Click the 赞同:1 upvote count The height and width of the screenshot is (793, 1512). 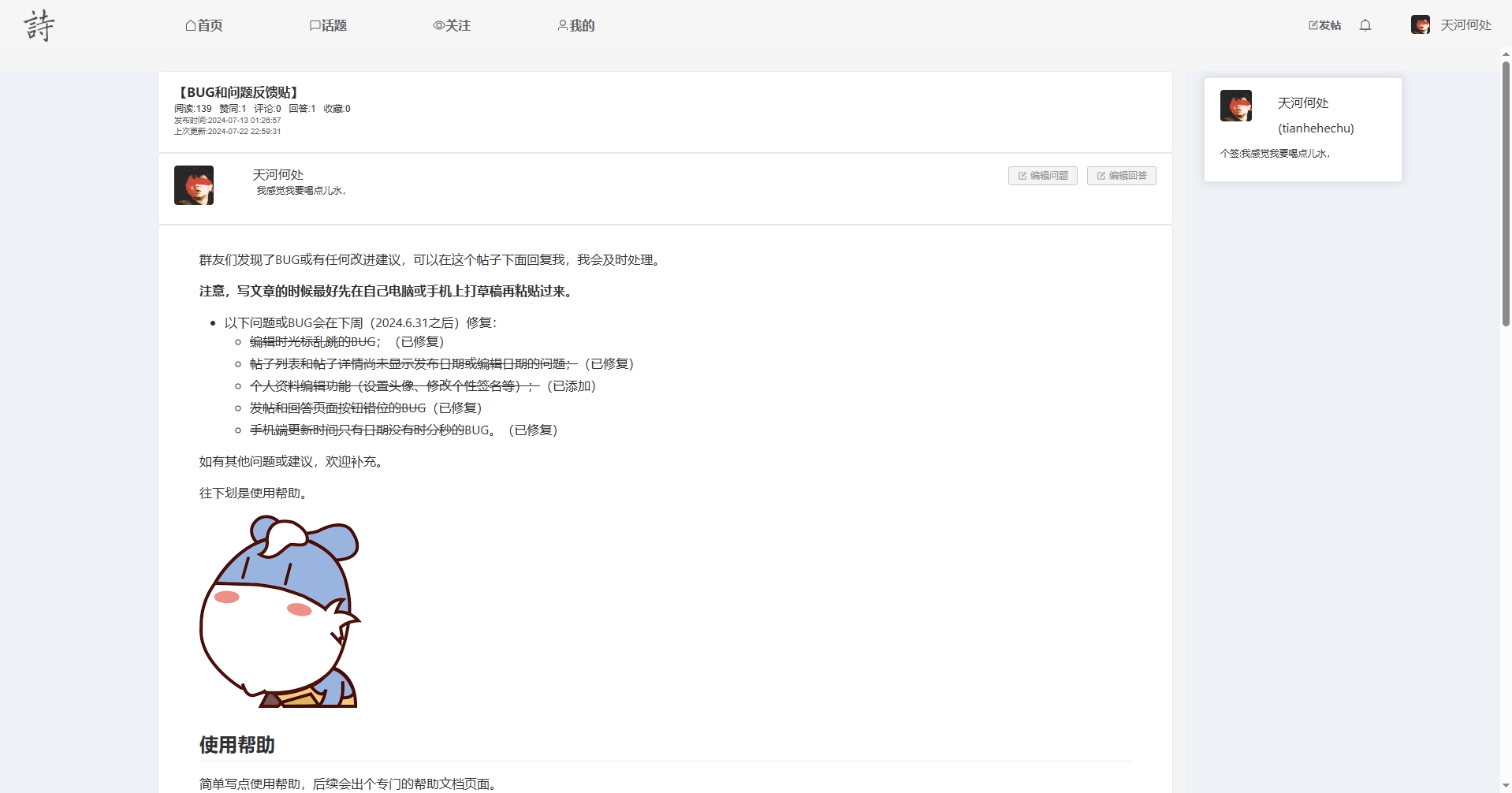pos(233,109)
